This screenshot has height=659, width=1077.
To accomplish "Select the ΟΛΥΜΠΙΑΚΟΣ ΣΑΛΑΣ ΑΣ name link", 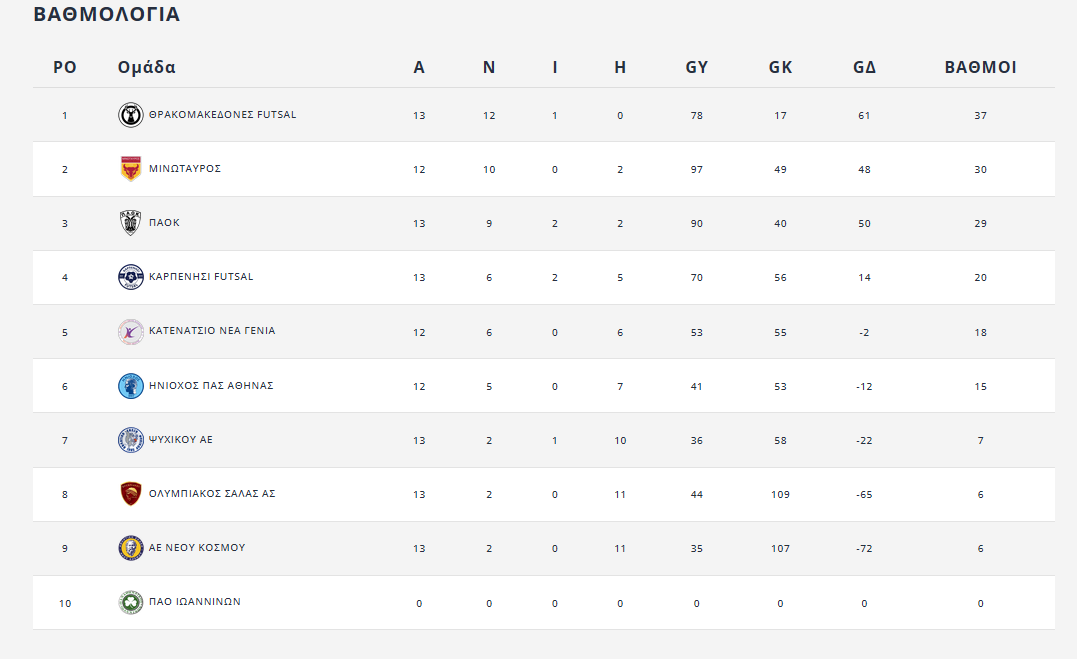I will pyautogui.click(x=212, y=494).
